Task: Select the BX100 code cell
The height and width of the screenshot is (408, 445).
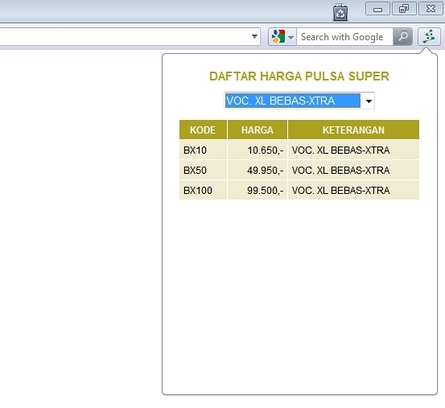Action: [203, 190]
